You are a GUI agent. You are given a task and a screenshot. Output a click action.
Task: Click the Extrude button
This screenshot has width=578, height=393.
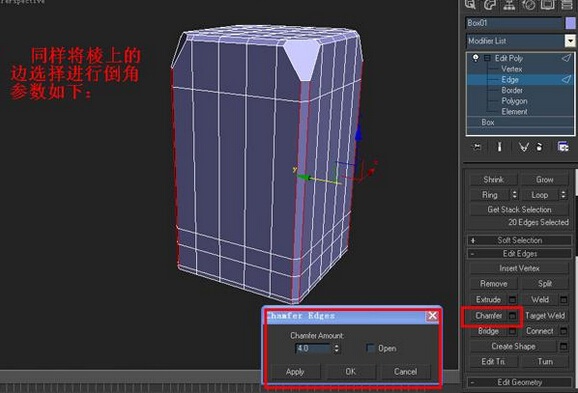488,299
